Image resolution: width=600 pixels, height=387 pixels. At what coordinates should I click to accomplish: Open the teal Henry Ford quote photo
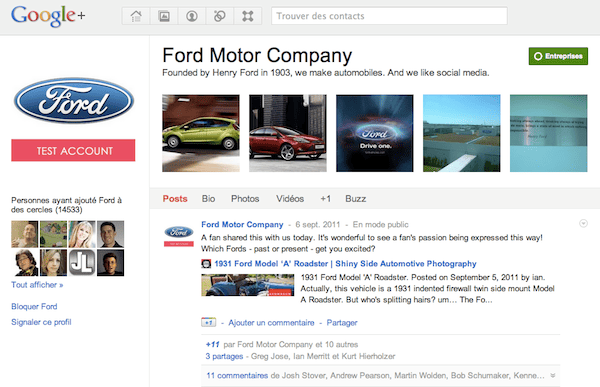(x=548, y=133)
